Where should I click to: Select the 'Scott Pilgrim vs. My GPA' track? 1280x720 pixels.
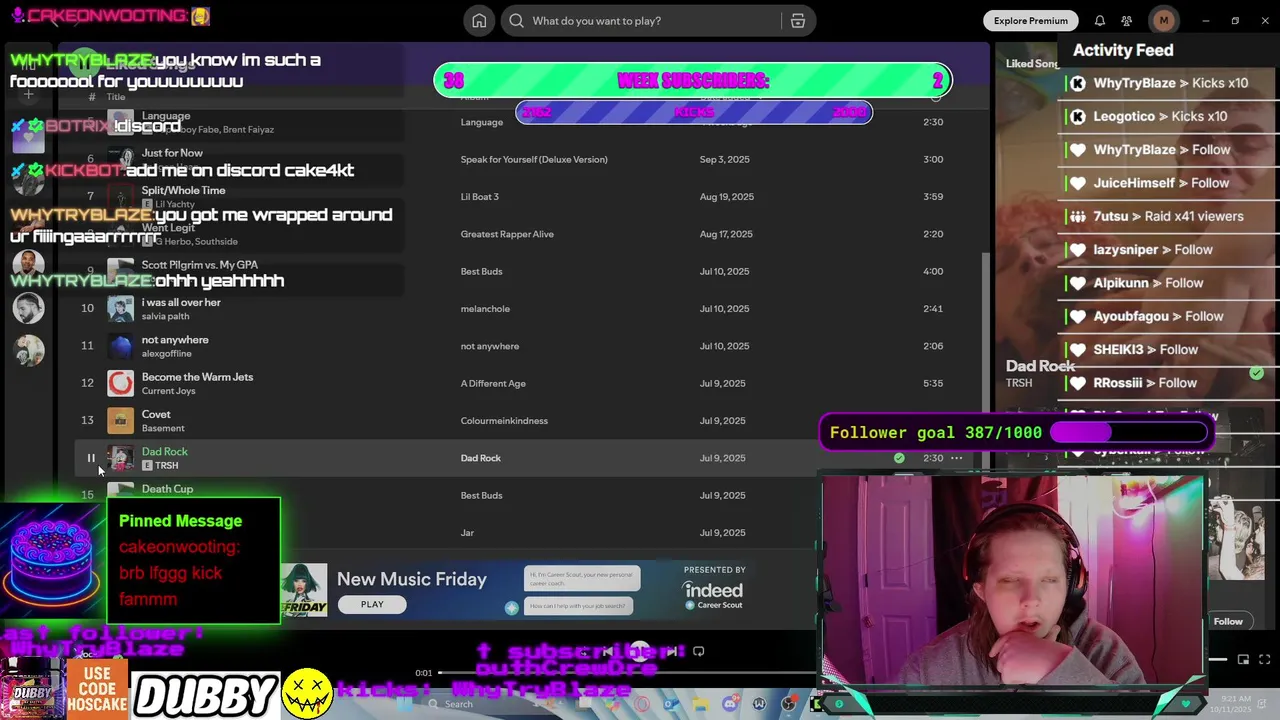pos(200,265)
